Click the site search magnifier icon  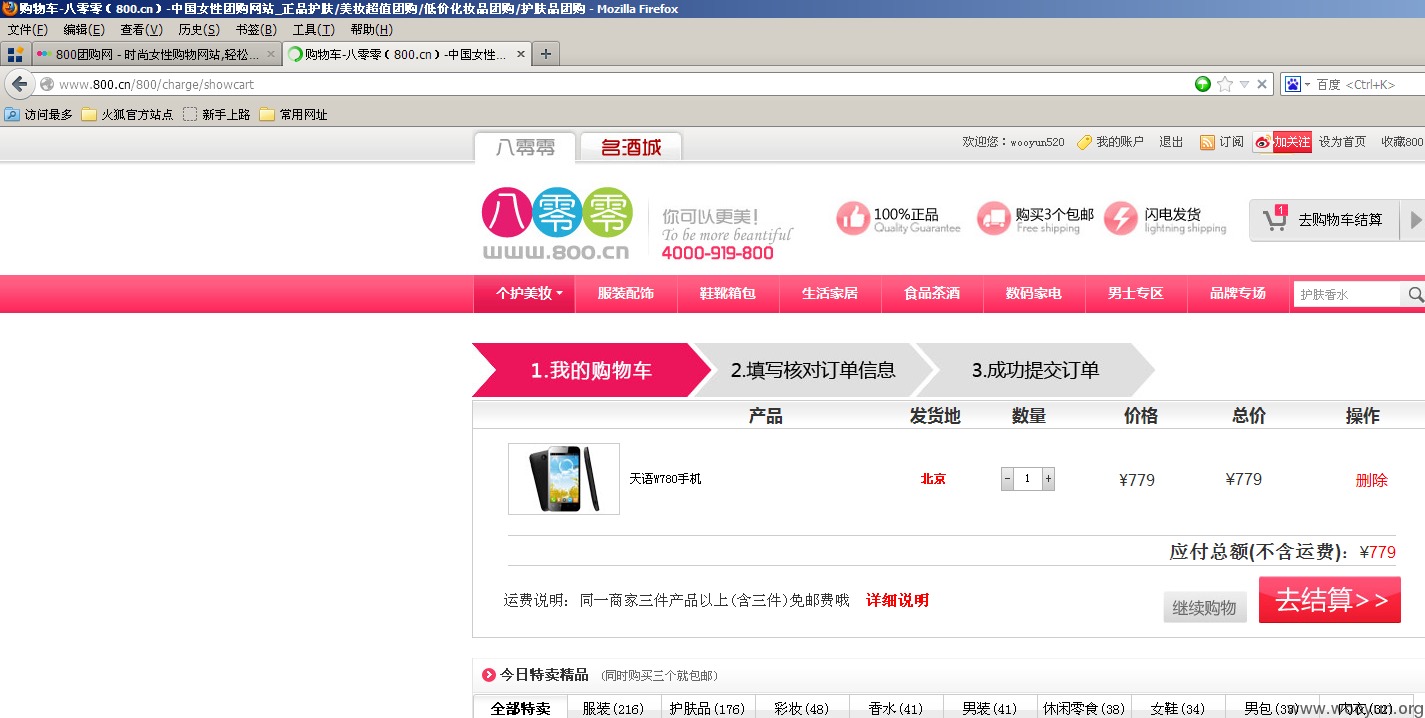pos(1416,294)
